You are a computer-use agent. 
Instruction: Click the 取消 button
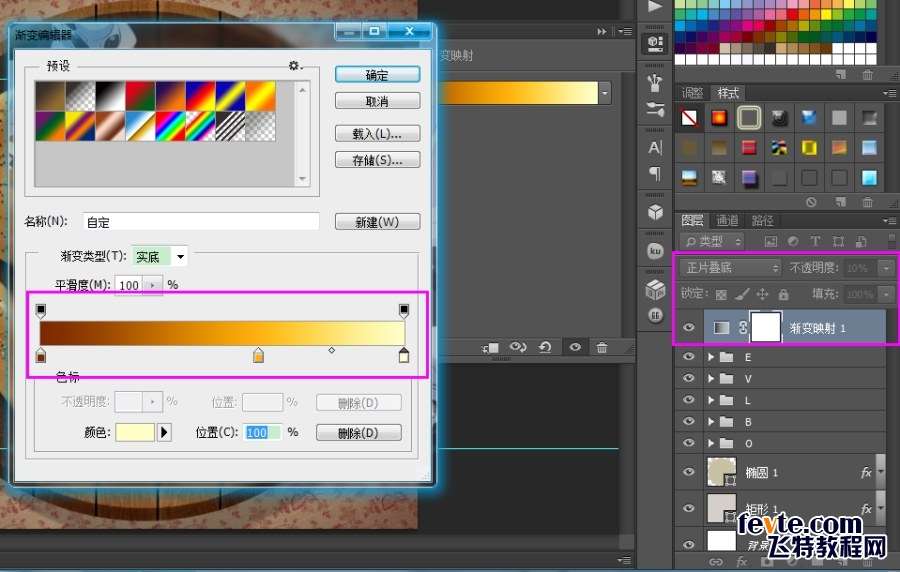(377, 101)
